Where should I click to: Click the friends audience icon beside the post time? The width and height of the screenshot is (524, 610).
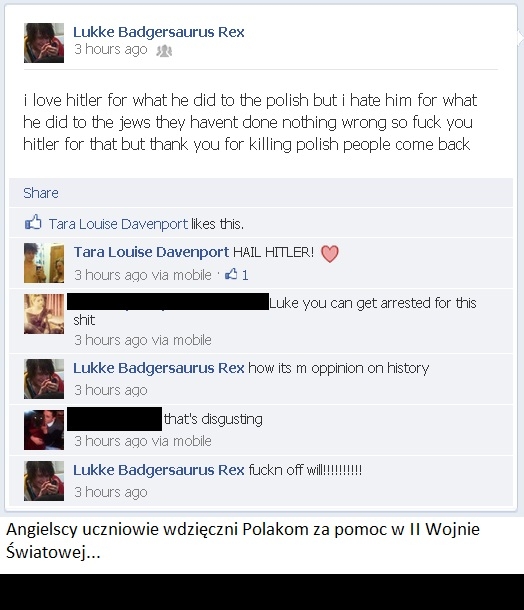tap(164, 51)
